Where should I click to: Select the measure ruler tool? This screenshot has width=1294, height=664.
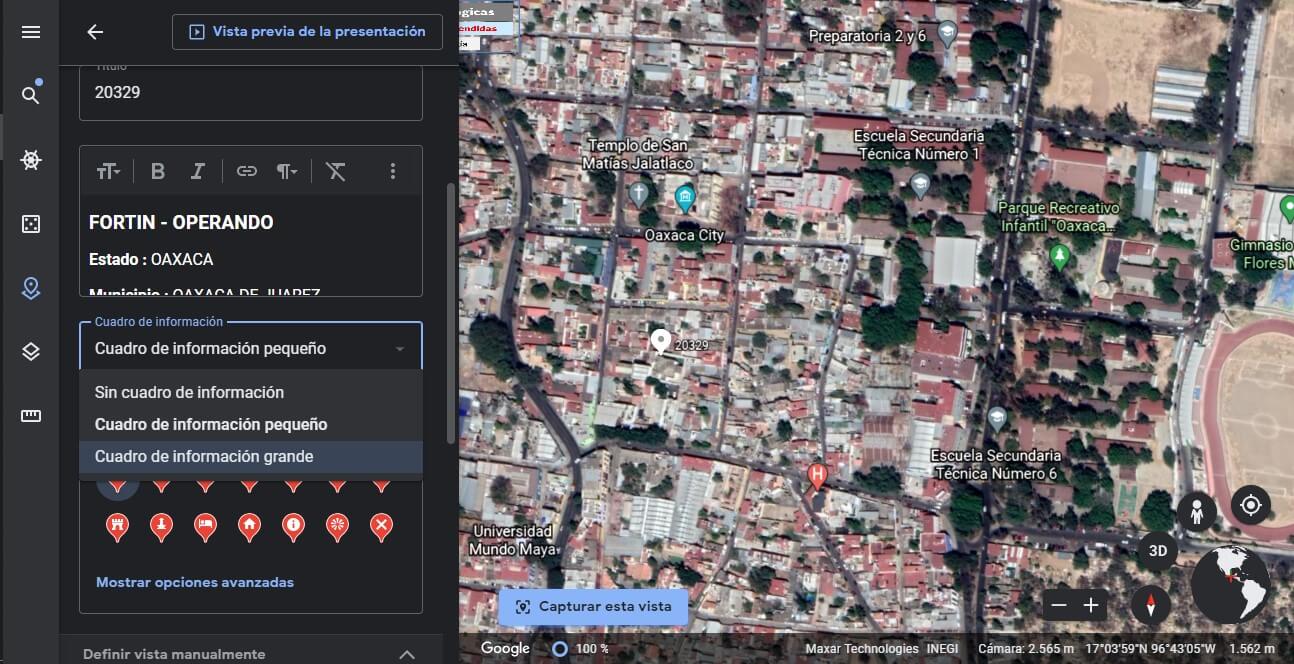click(x=31, y=416)
